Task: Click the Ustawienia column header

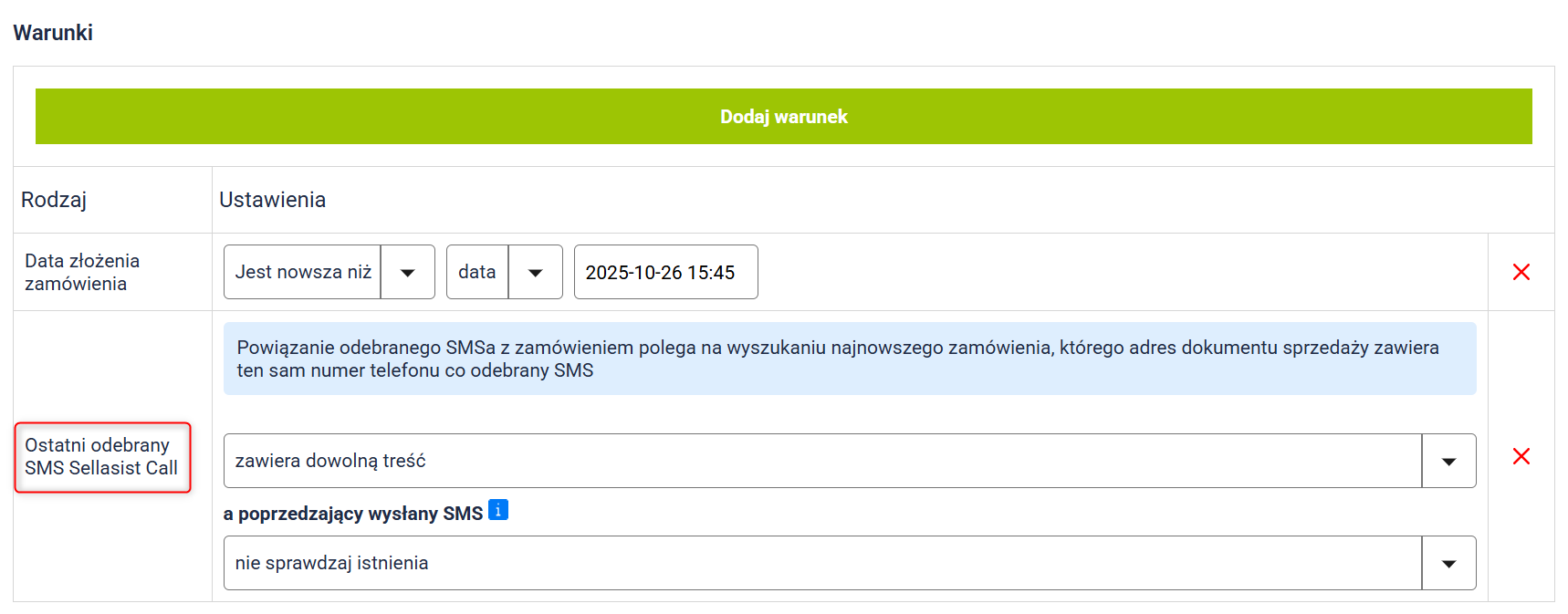Action: [272, 200]
